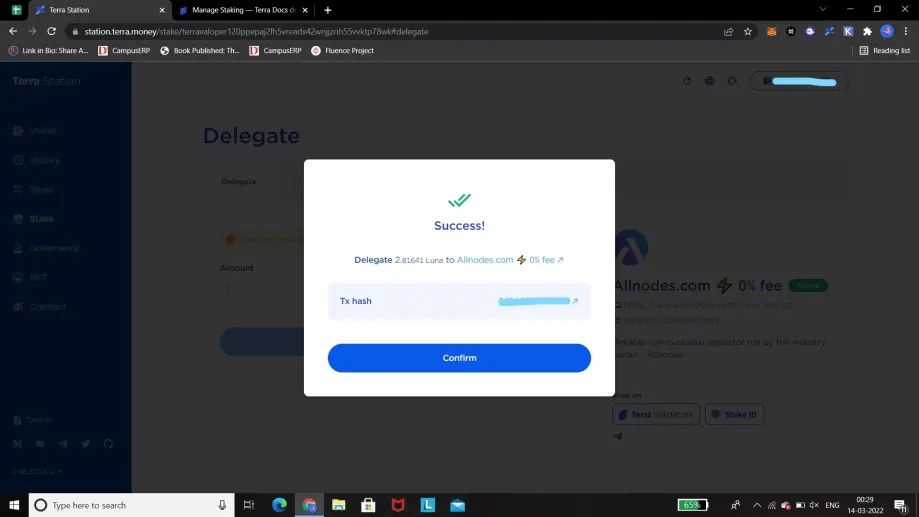This screenshot has width=919, height=517.
Task: Open History in Terra Station sidebar
Action: [36, 160]
